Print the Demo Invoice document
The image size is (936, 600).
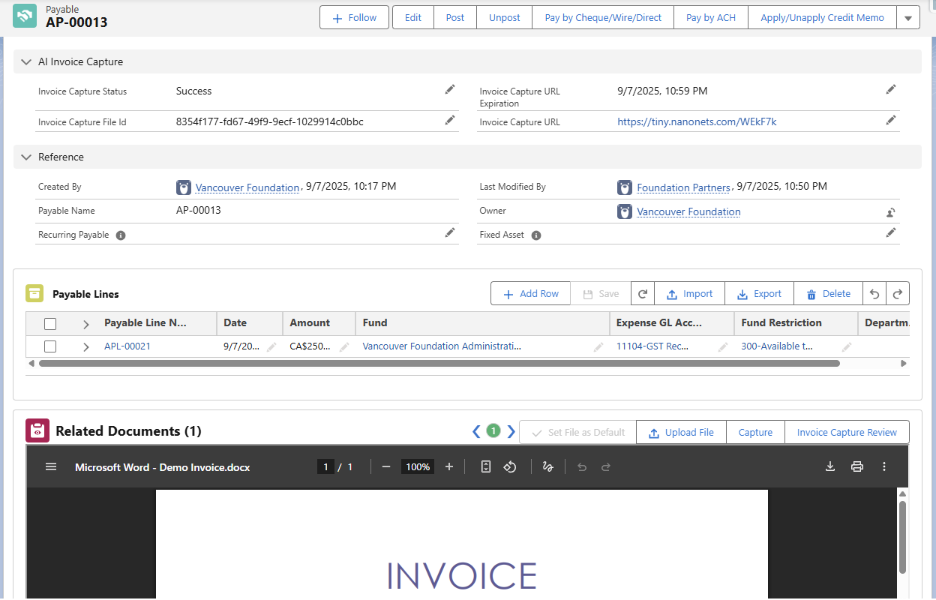[x=857, y=467]
